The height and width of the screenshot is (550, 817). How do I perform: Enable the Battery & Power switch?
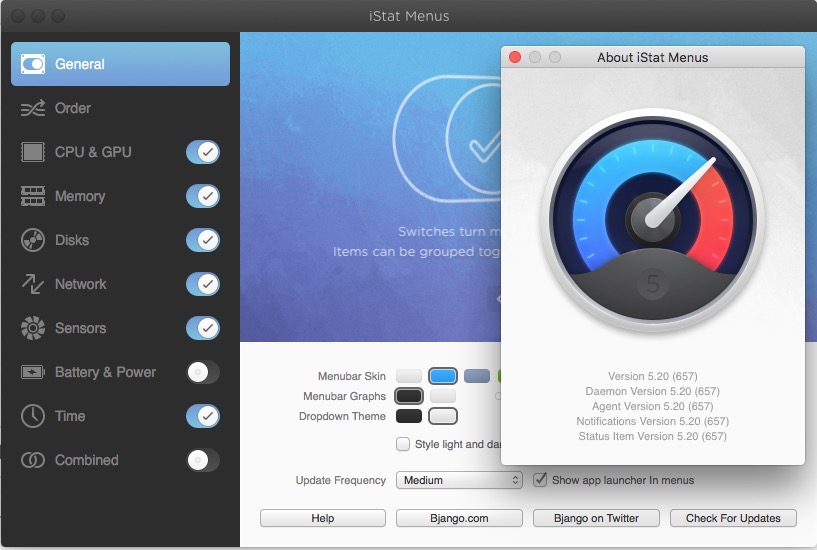tap(203, 372)
